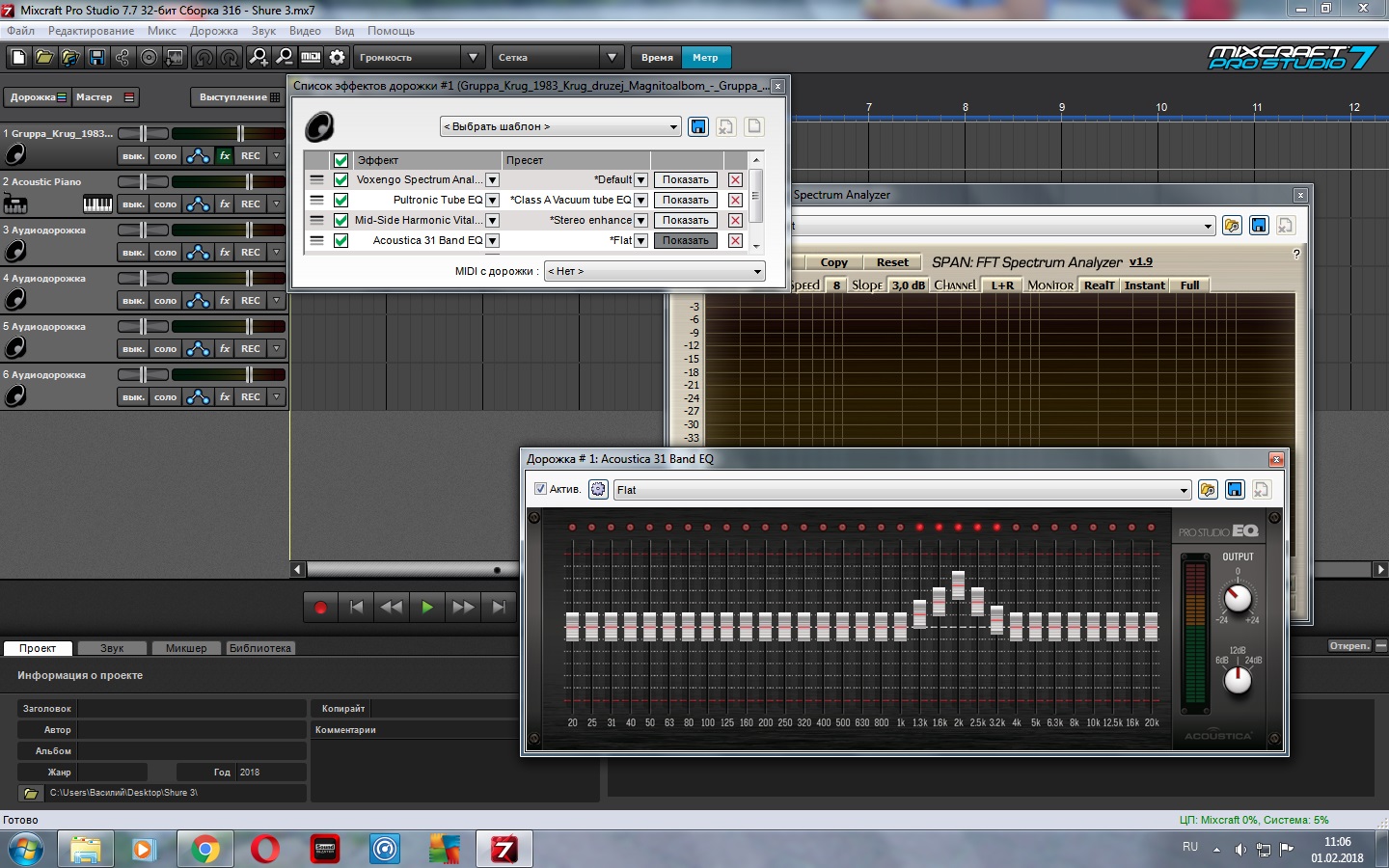Select the Время time mode button

tap(657, 58)
